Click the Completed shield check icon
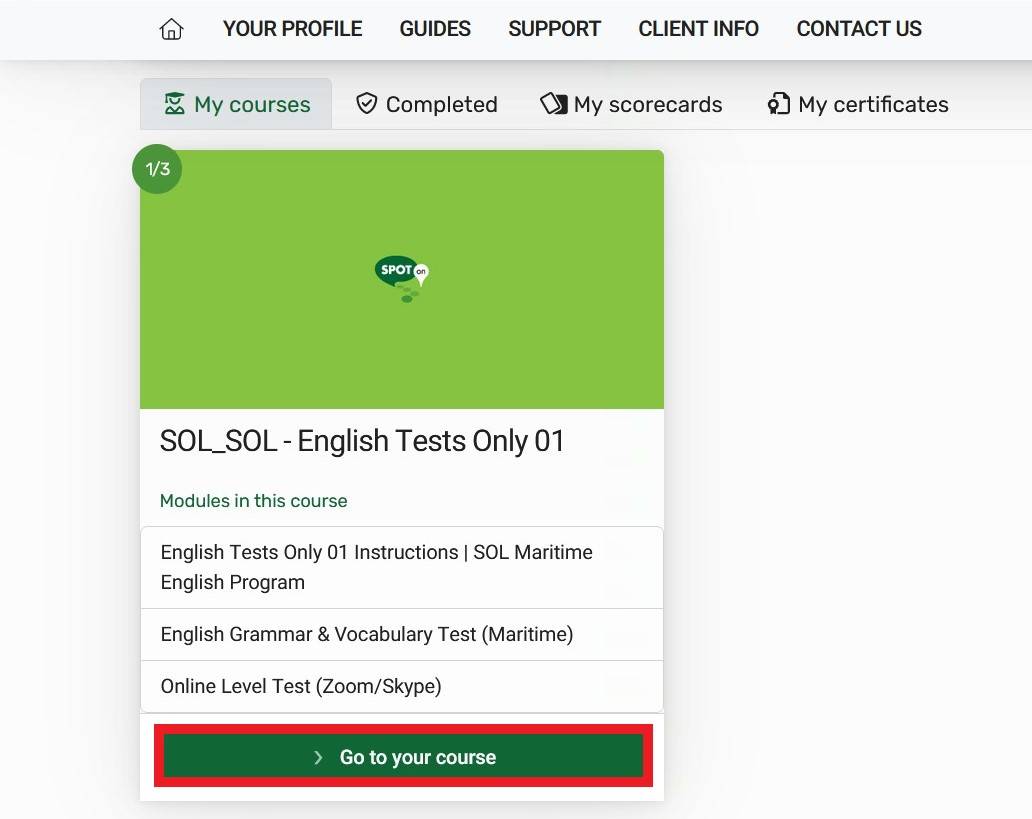The image size is (1032, 819). coord(367,103)
